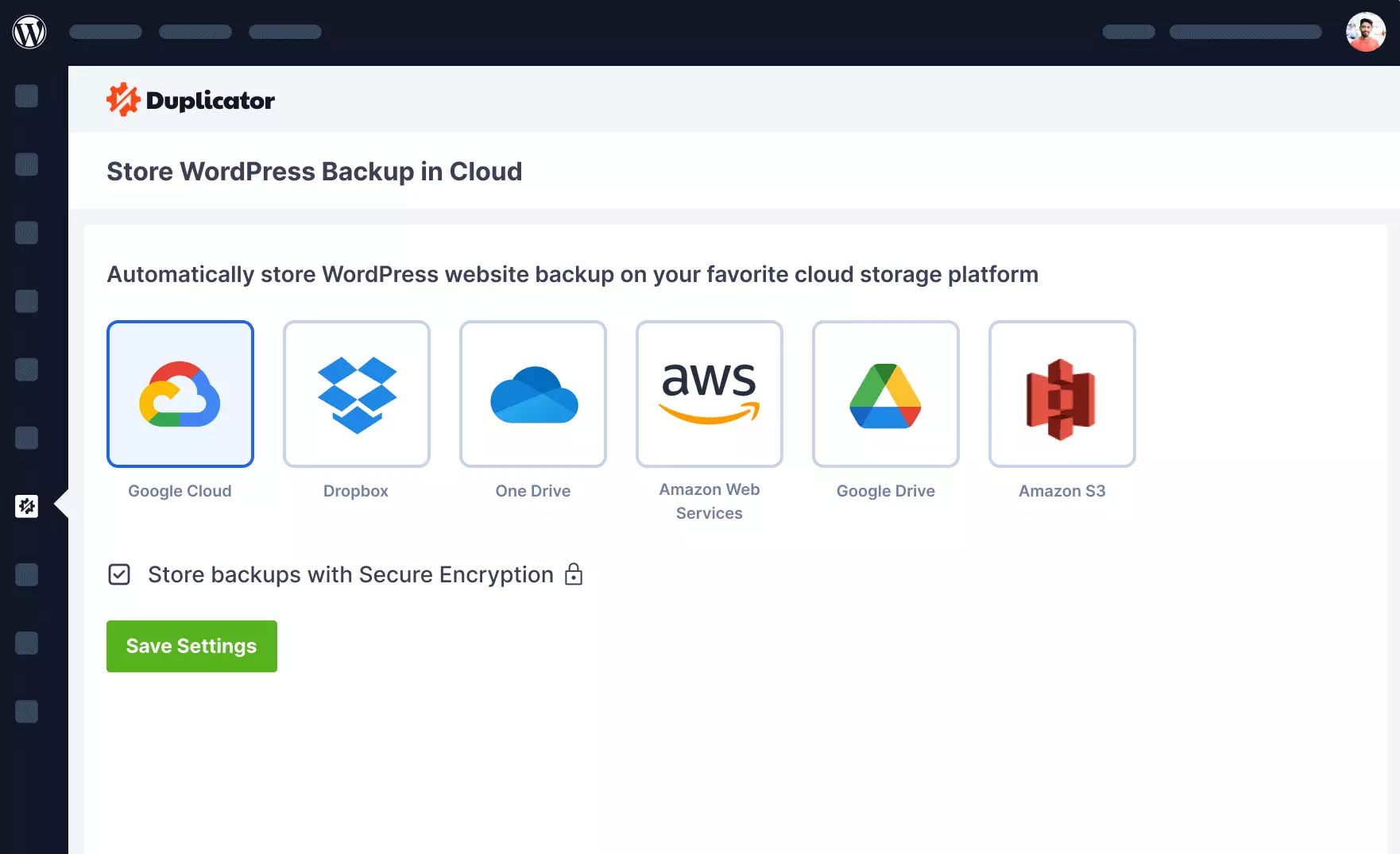Screen dimensions: 1400x854
Task: Click the Amazon Web Services label
Action: (x=710, y=501)
